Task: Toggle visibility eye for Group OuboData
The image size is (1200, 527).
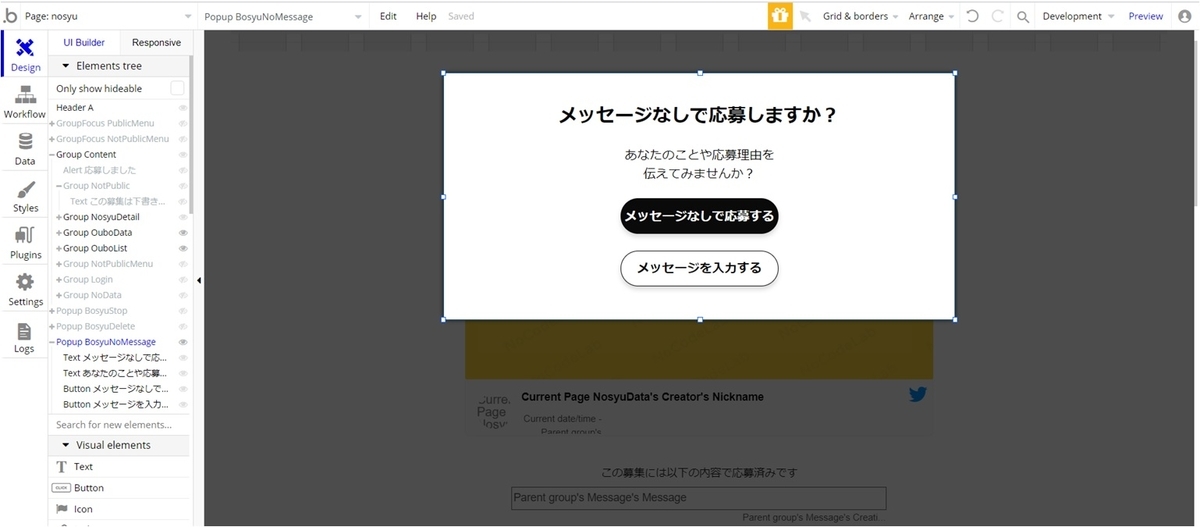Action: [183, 233]
